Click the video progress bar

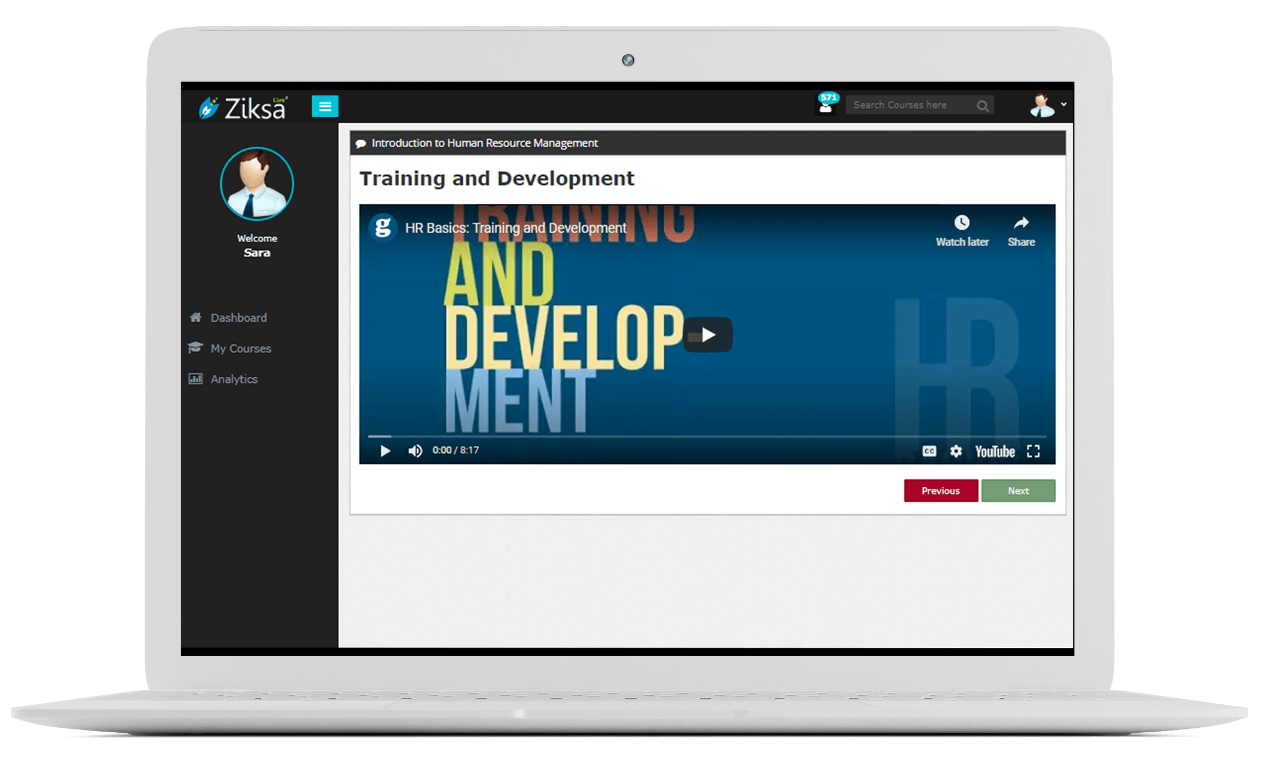click(x=707, y=437)
